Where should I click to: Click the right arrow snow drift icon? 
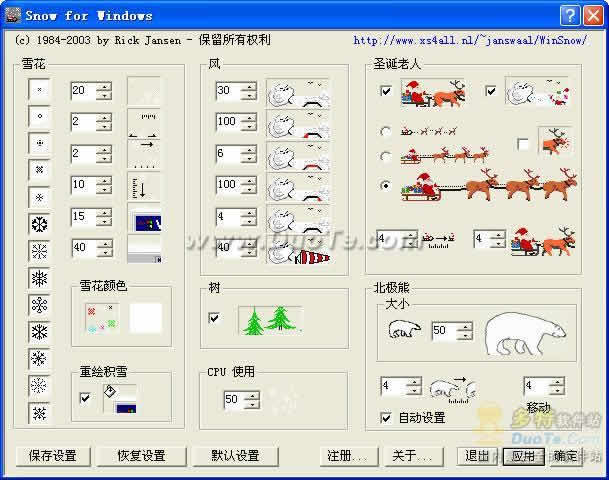144,155
